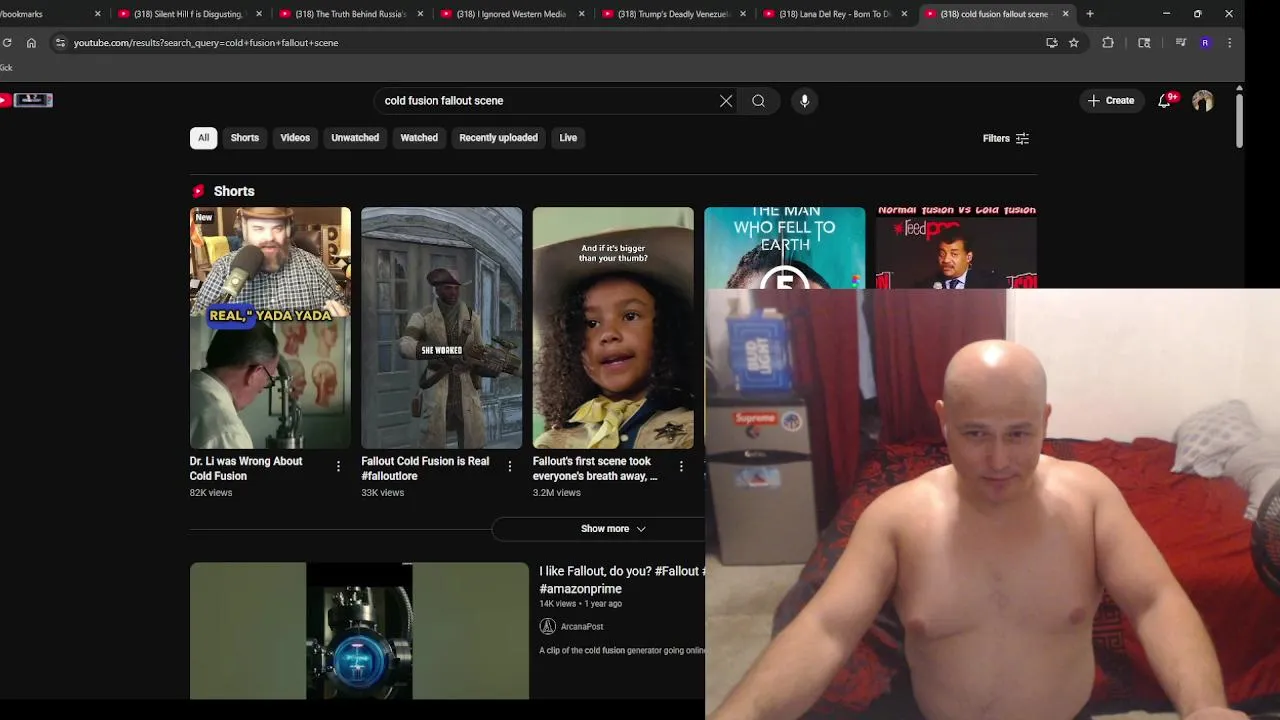The height and width of the screenshot is (720, 1280).
Task: Click the browser address bar URL
Action: pyautogui.click(x=206, y=43)
